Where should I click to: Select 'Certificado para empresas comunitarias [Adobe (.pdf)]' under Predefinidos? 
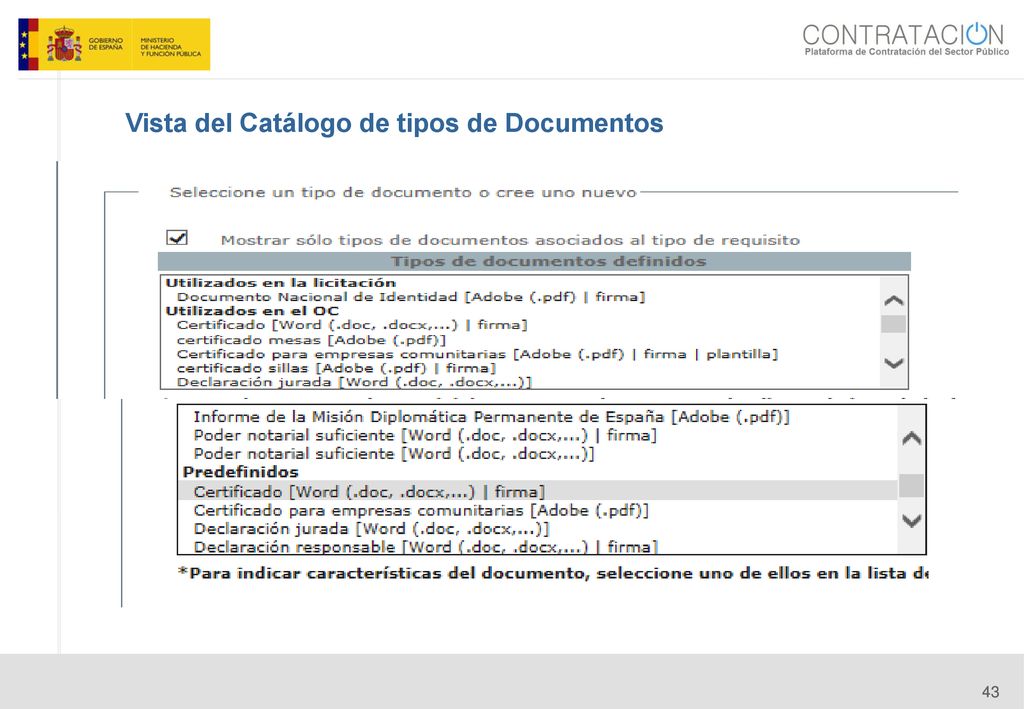click(x=421, y=511)
